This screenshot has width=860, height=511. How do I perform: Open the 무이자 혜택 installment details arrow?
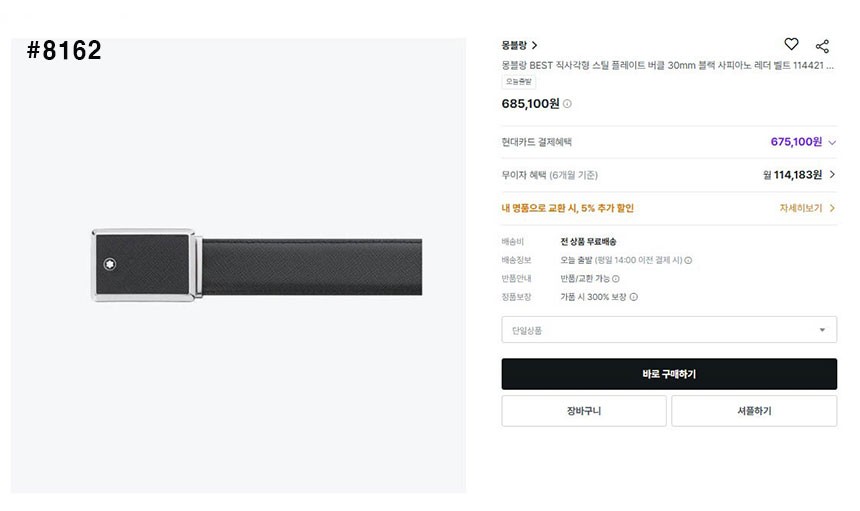pos(832,175)
